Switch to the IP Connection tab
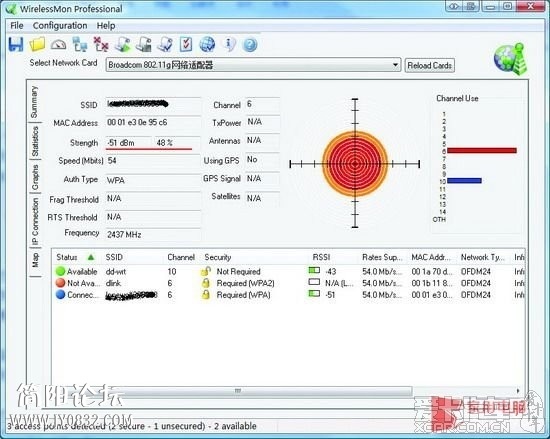Image resolution: width=550 pixels, height=439 pixels. pyautogui.click(x=35, y=221)
